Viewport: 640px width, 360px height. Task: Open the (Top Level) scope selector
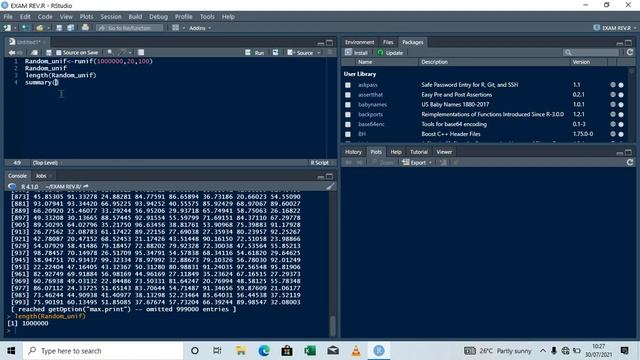47,162
